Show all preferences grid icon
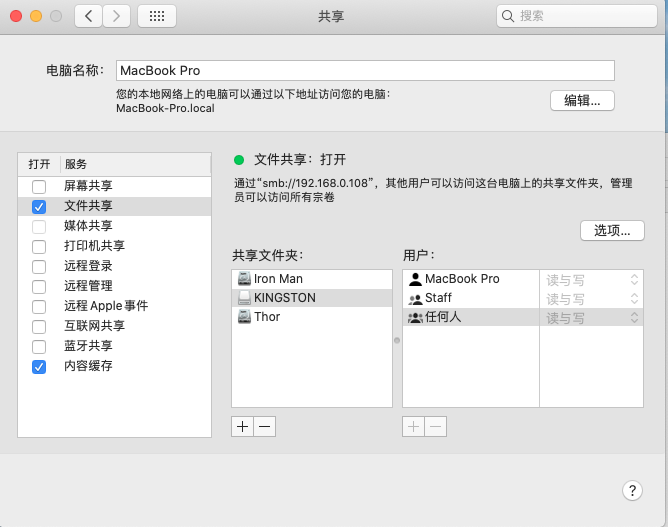 click(157, 15)
